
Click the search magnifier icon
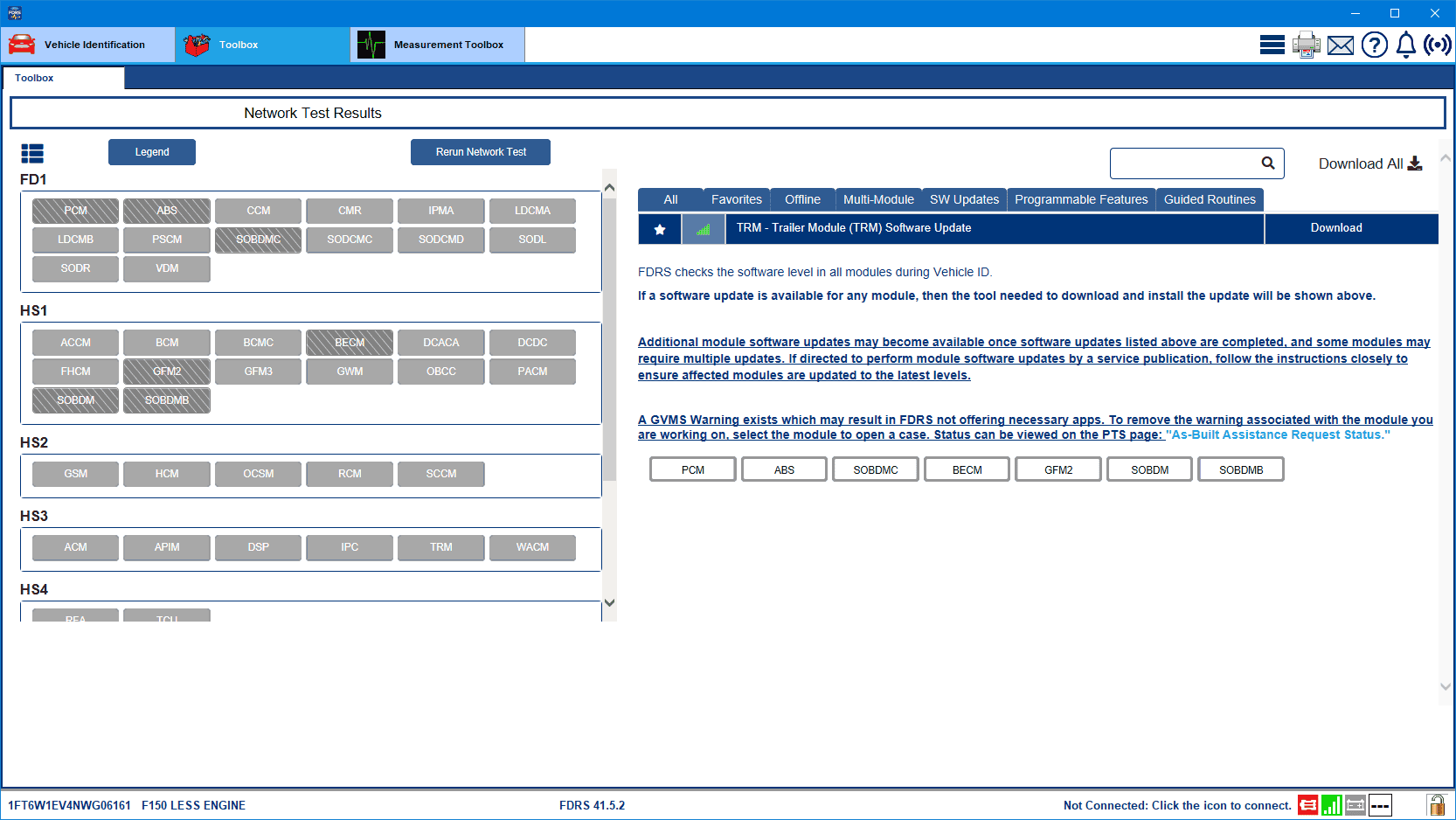point(1268,163)
